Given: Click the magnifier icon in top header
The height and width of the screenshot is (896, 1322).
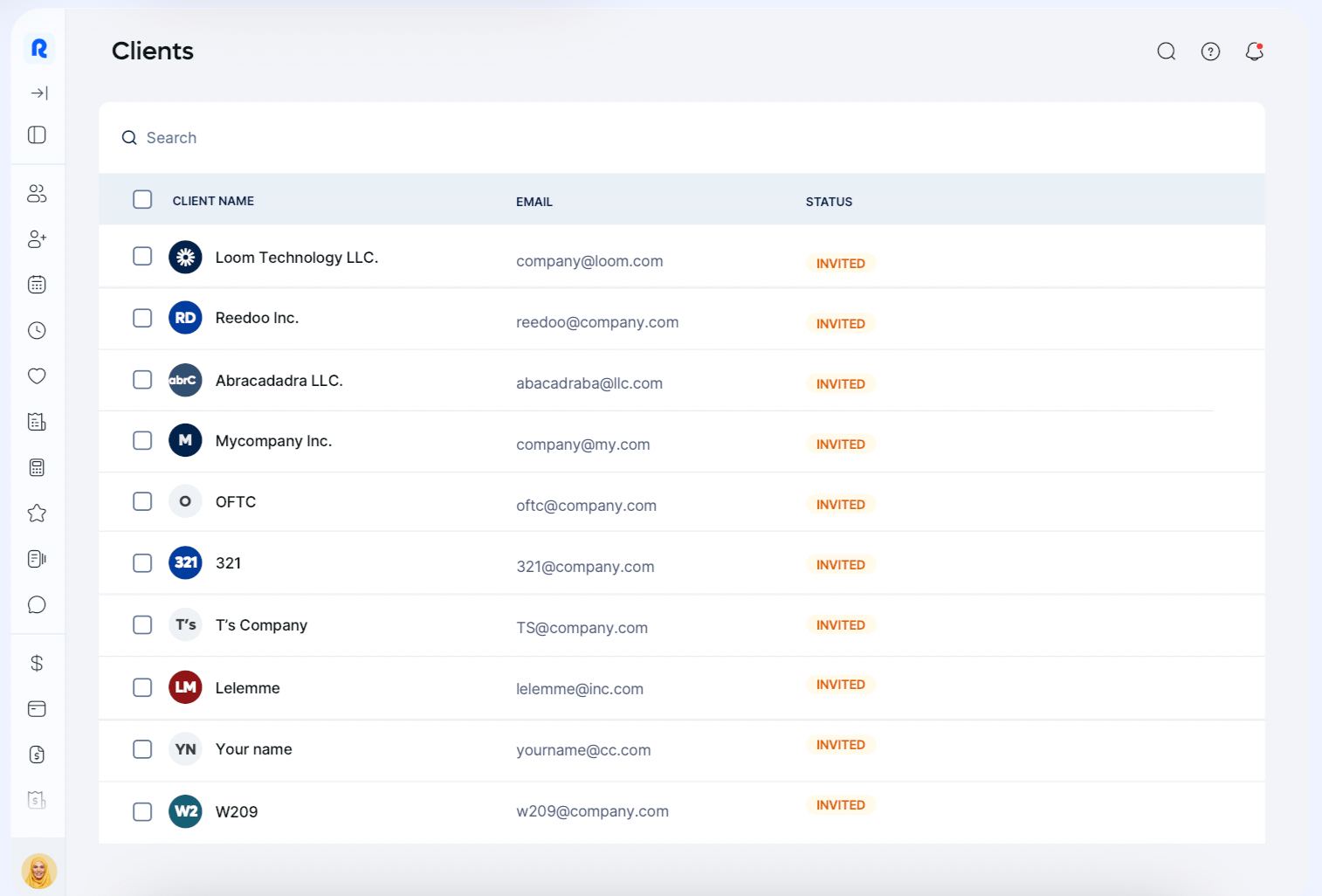Looking at the screenshot, I should click(1166, 52).
